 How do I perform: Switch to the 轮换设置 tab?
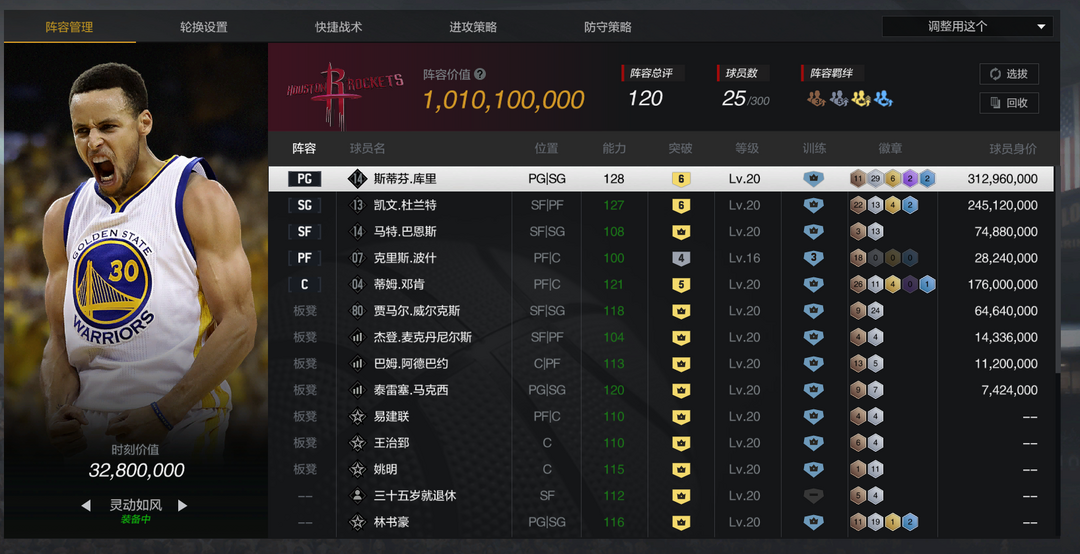coord(204,27)
